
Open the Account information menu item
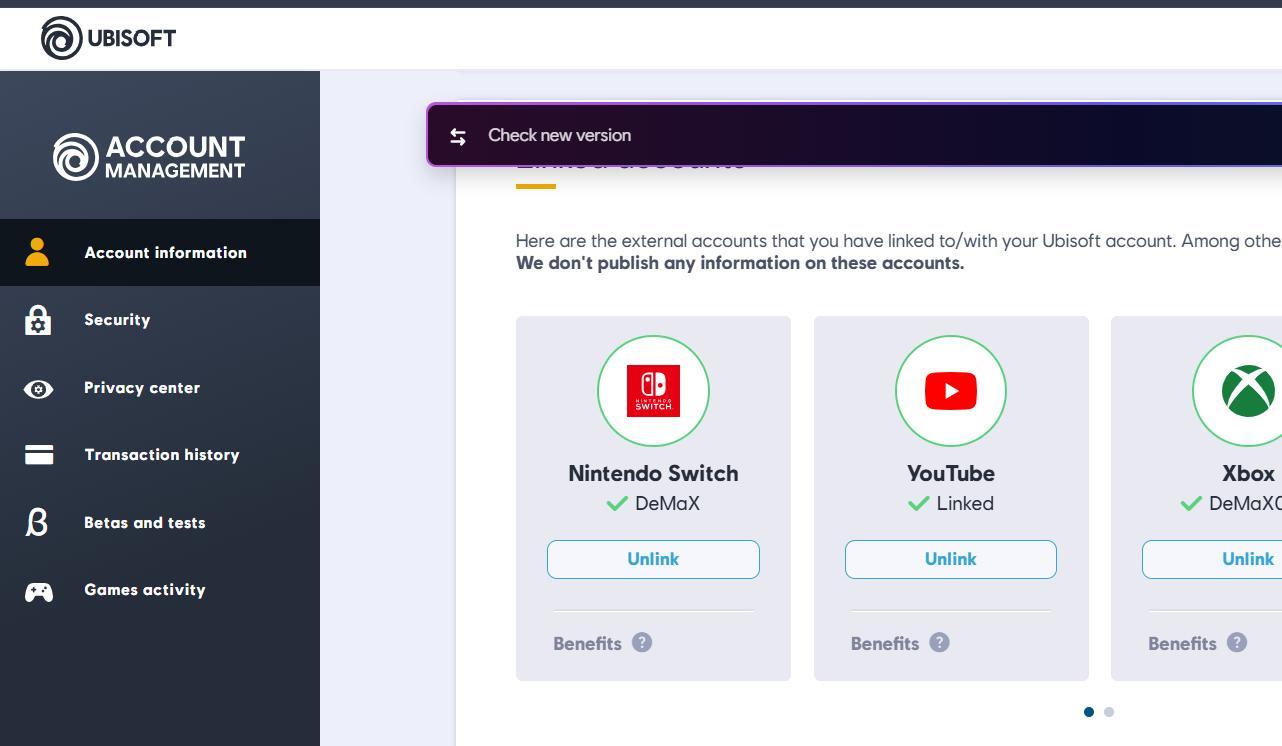[160, 252]
